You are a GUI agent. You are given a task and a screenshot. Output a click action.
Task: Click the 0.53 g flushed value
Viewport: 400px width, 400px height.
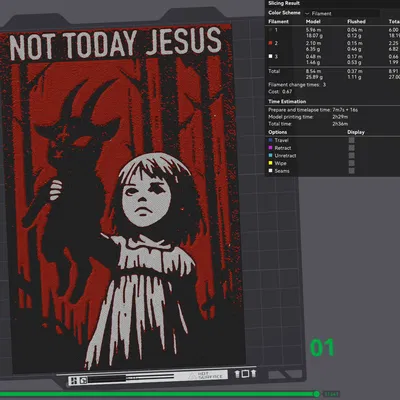(x=355, y=62)
